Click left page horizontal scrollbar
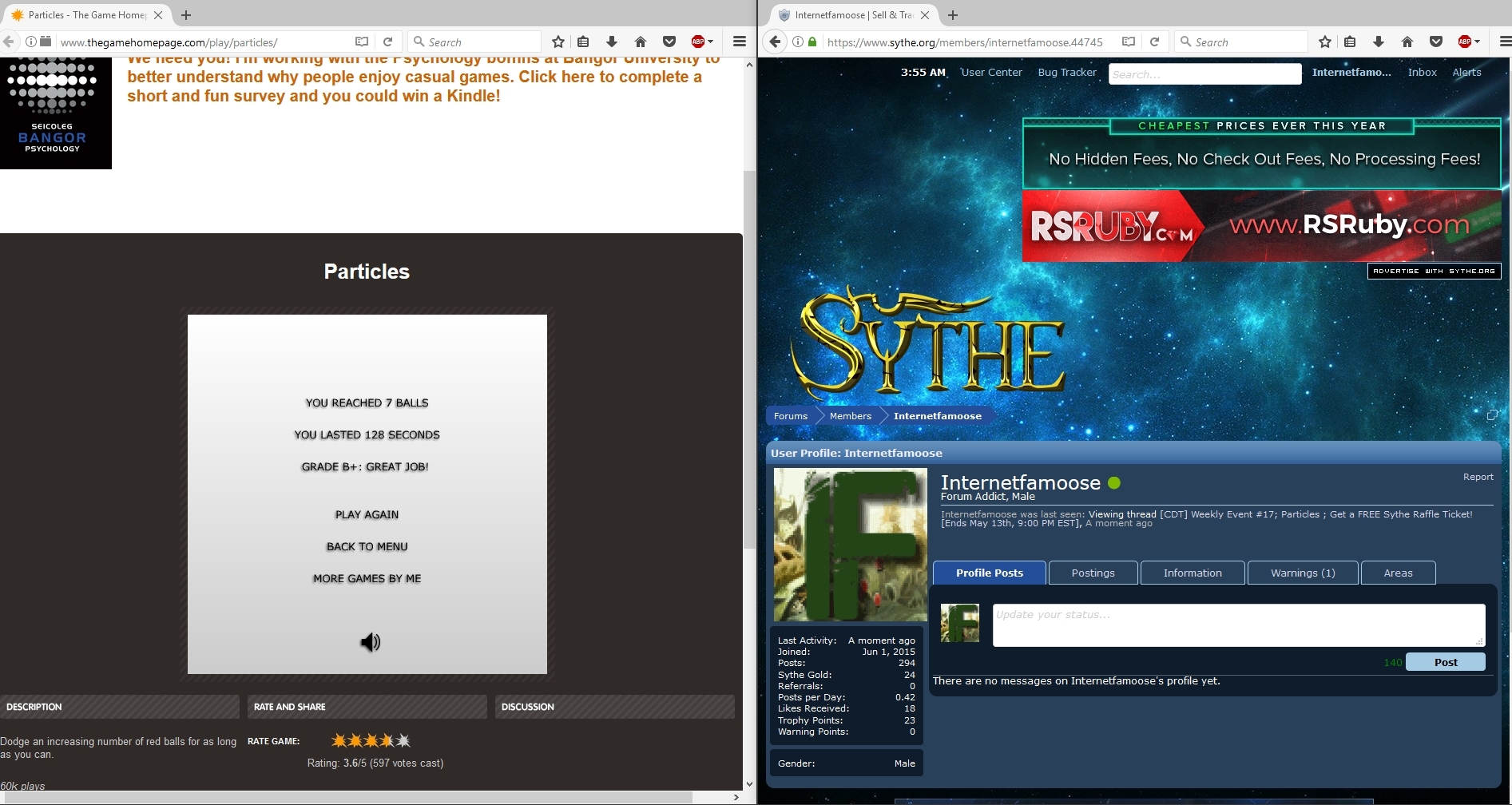The height and width of the screenshot is (805, 1512). click(347, 797)
